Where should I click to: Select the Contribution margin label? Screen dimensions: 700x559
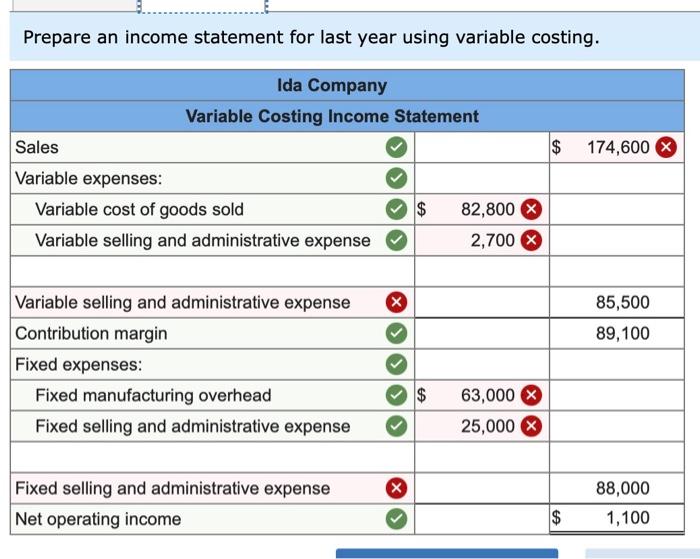tap(91, 334)
